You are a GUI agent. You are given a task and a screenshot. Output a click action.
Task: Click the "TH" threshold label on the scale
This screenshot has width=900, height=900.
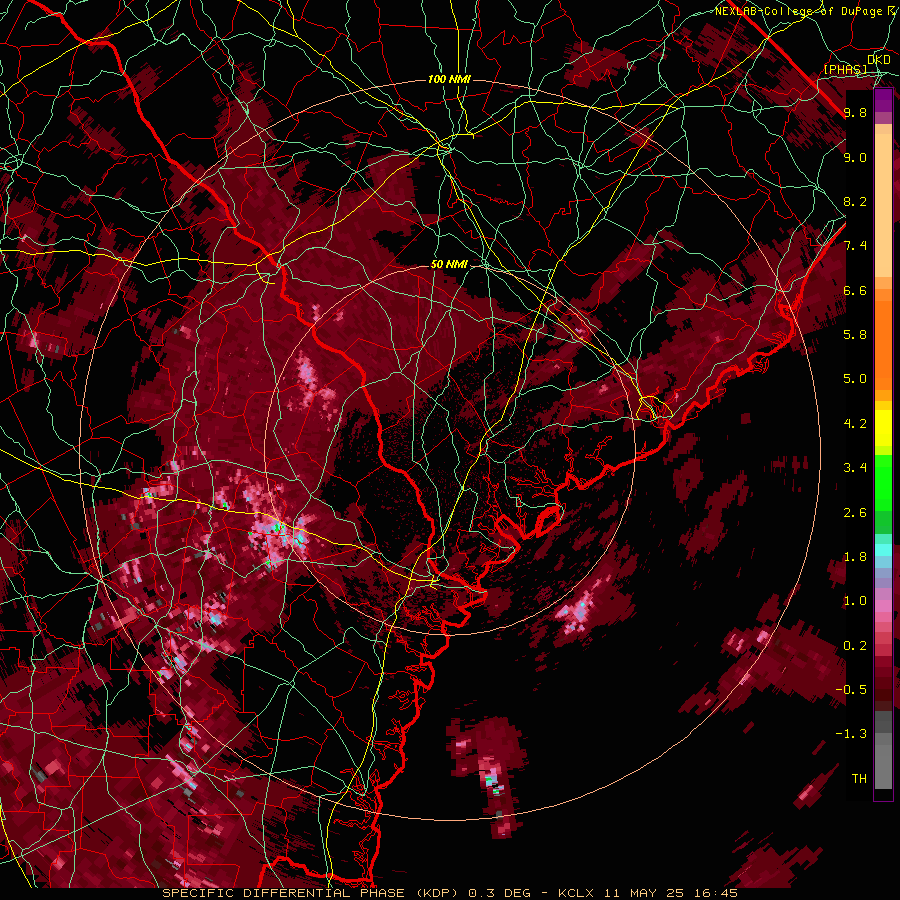point(859,779)
